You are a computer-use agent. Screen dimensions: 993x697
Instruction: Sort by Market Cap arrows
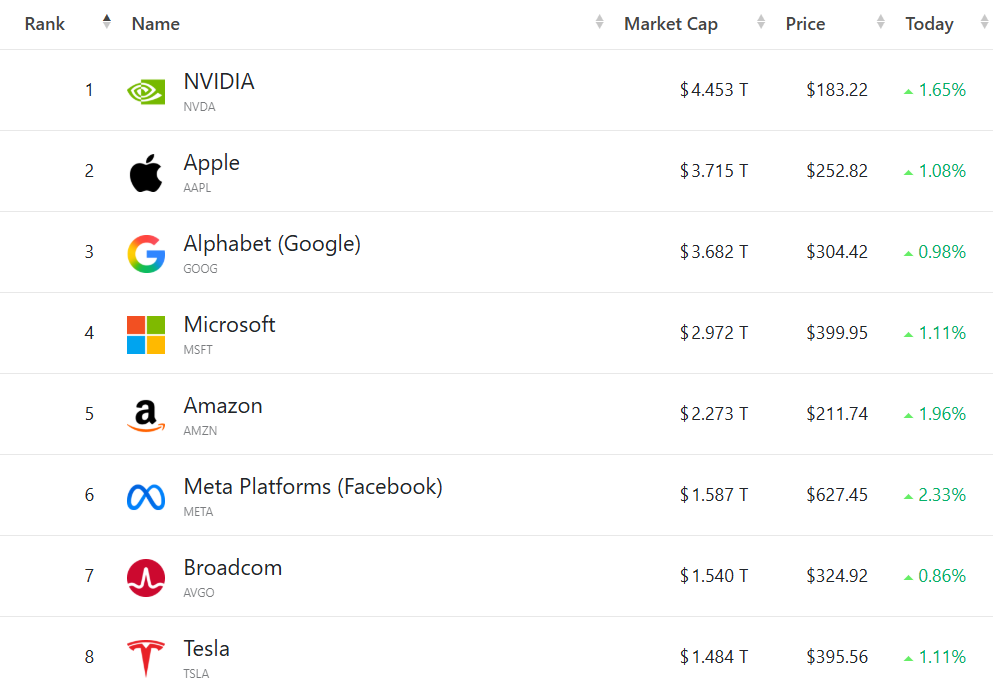coord(762,22)
